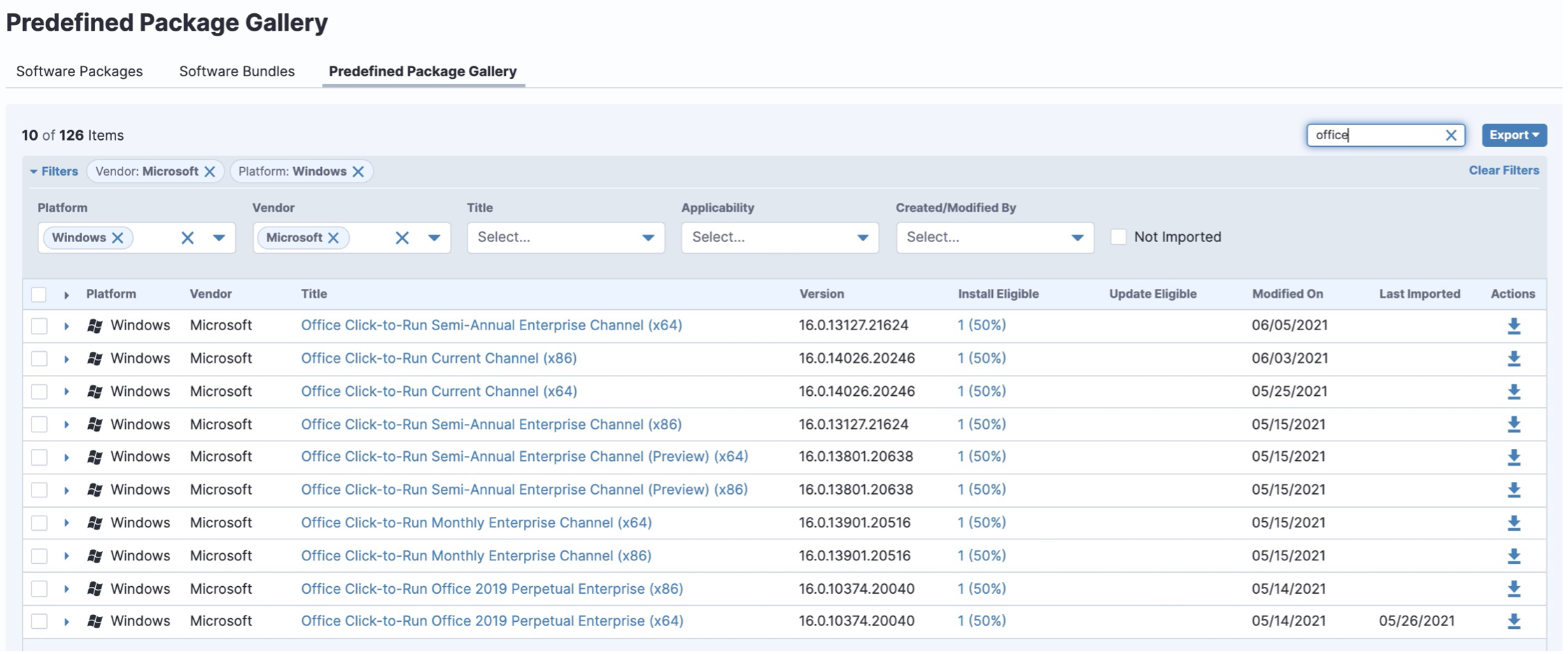
Task: Expand all rows via header arrow
Action: pyautogui.click(x=66, y=295)
